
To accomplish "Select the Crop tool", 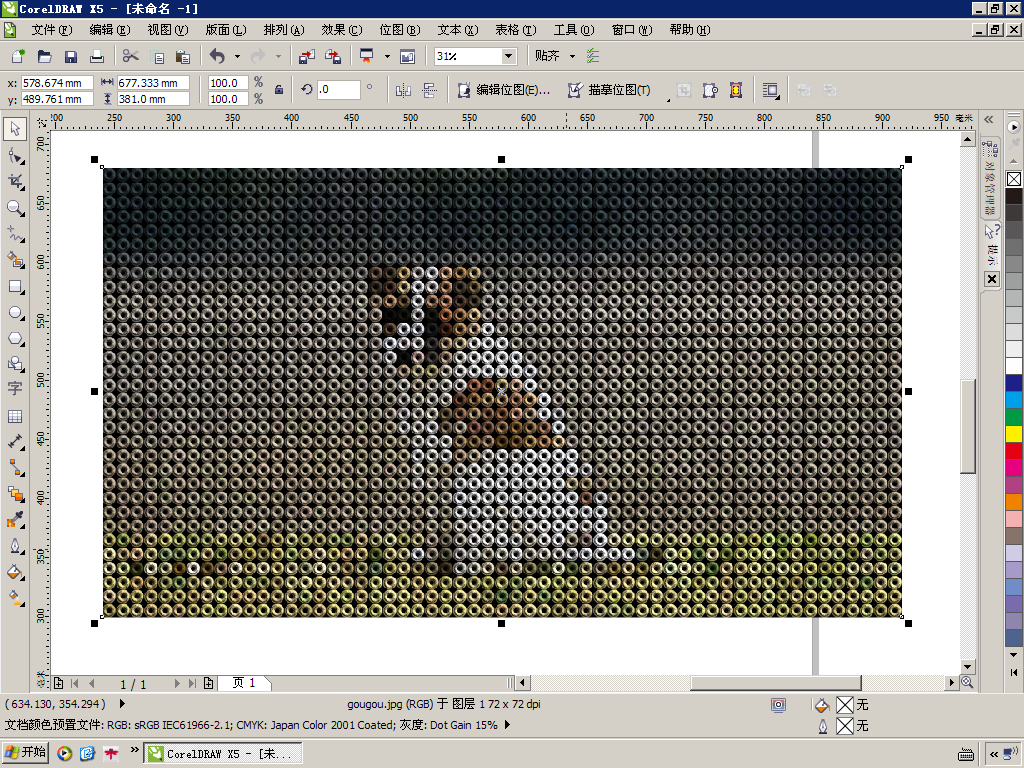I will pos(16,182).
